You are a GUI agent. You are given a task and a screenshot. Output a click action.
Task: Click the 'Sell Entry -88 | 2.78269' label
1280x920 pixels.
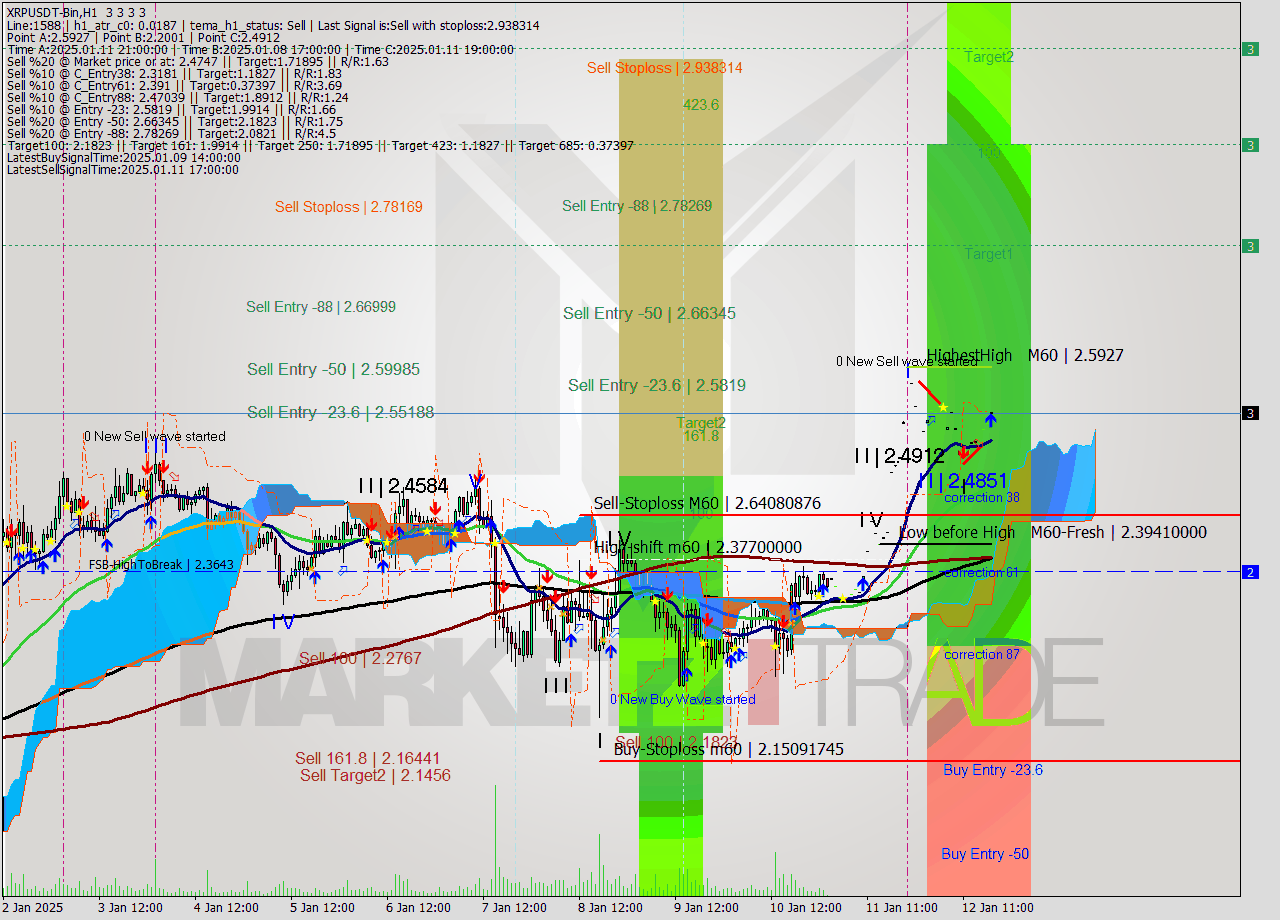point(637,206)
